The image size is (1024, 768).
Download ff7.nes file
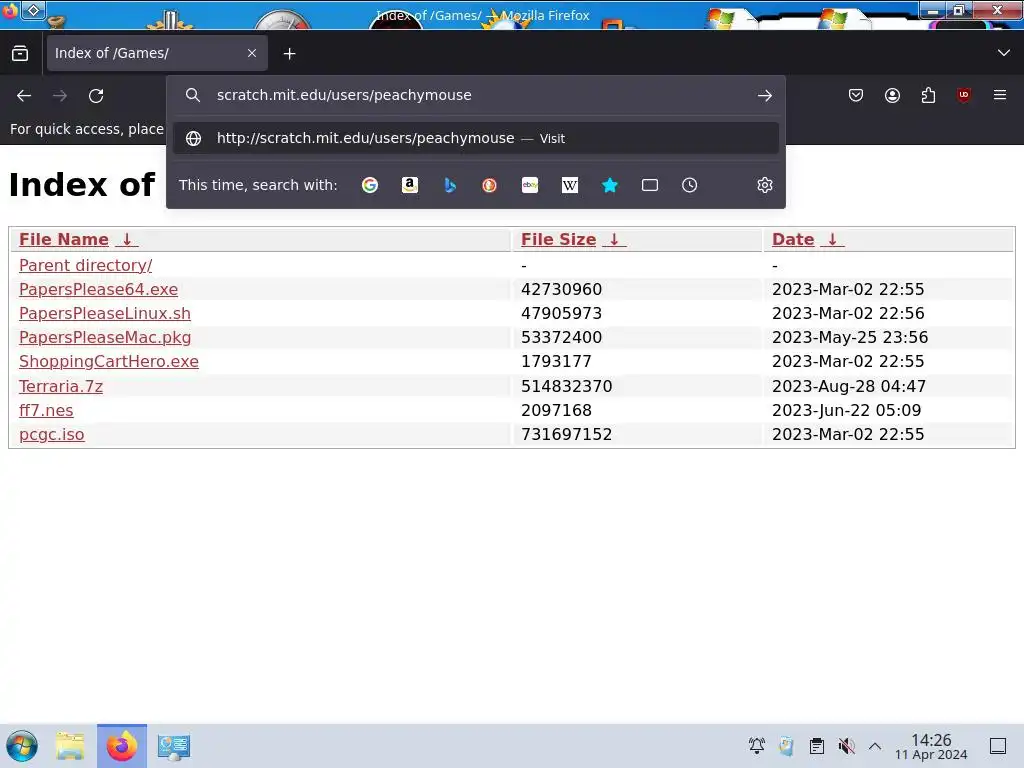click(x=46, y=411)
